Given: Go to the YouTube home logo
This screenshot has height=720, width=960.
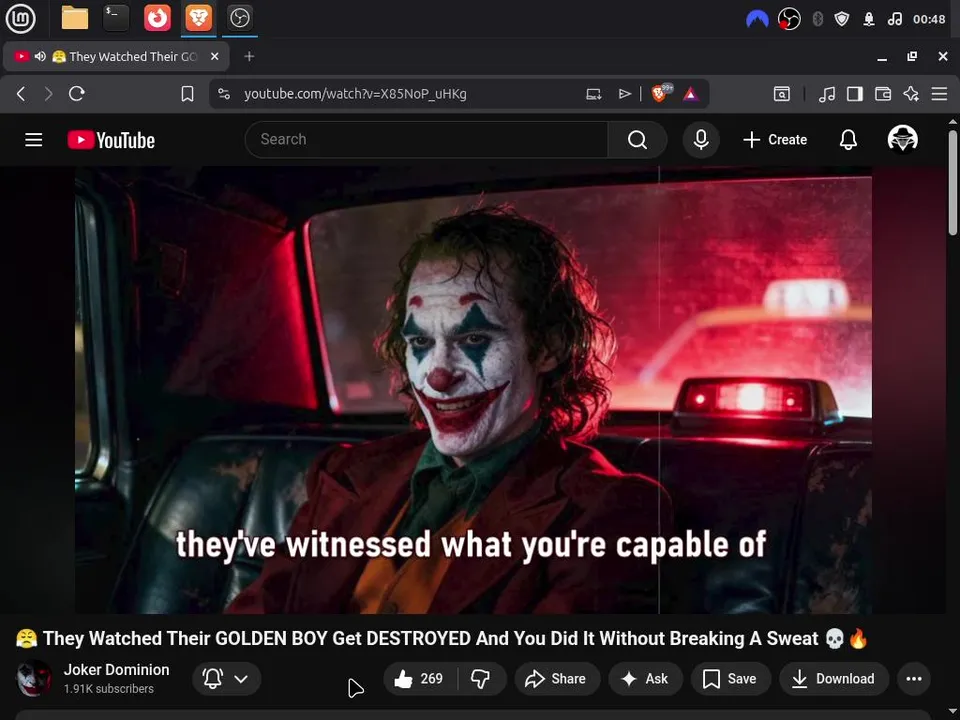Looking at the screenshot, I should (111, 140).
